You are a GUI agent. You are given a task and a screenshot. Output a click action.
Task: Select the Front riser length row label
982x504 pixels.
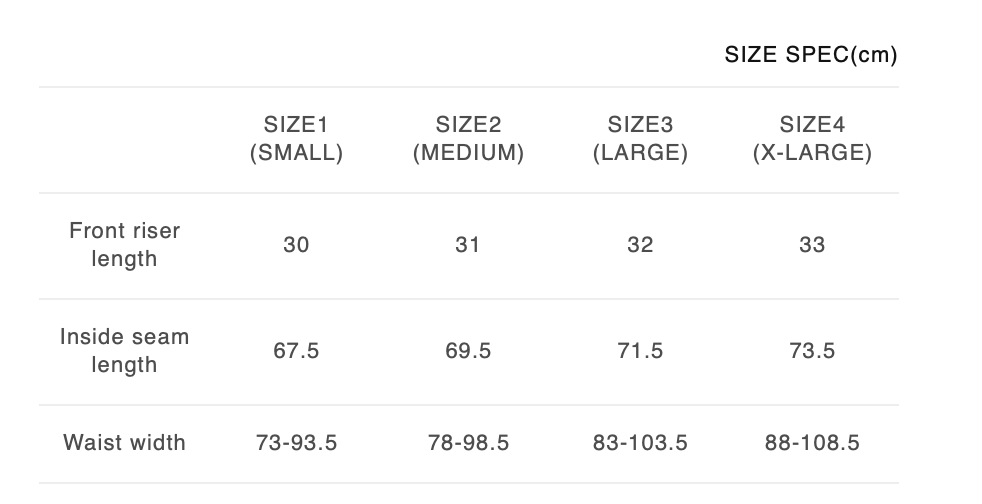coord(125,245)
